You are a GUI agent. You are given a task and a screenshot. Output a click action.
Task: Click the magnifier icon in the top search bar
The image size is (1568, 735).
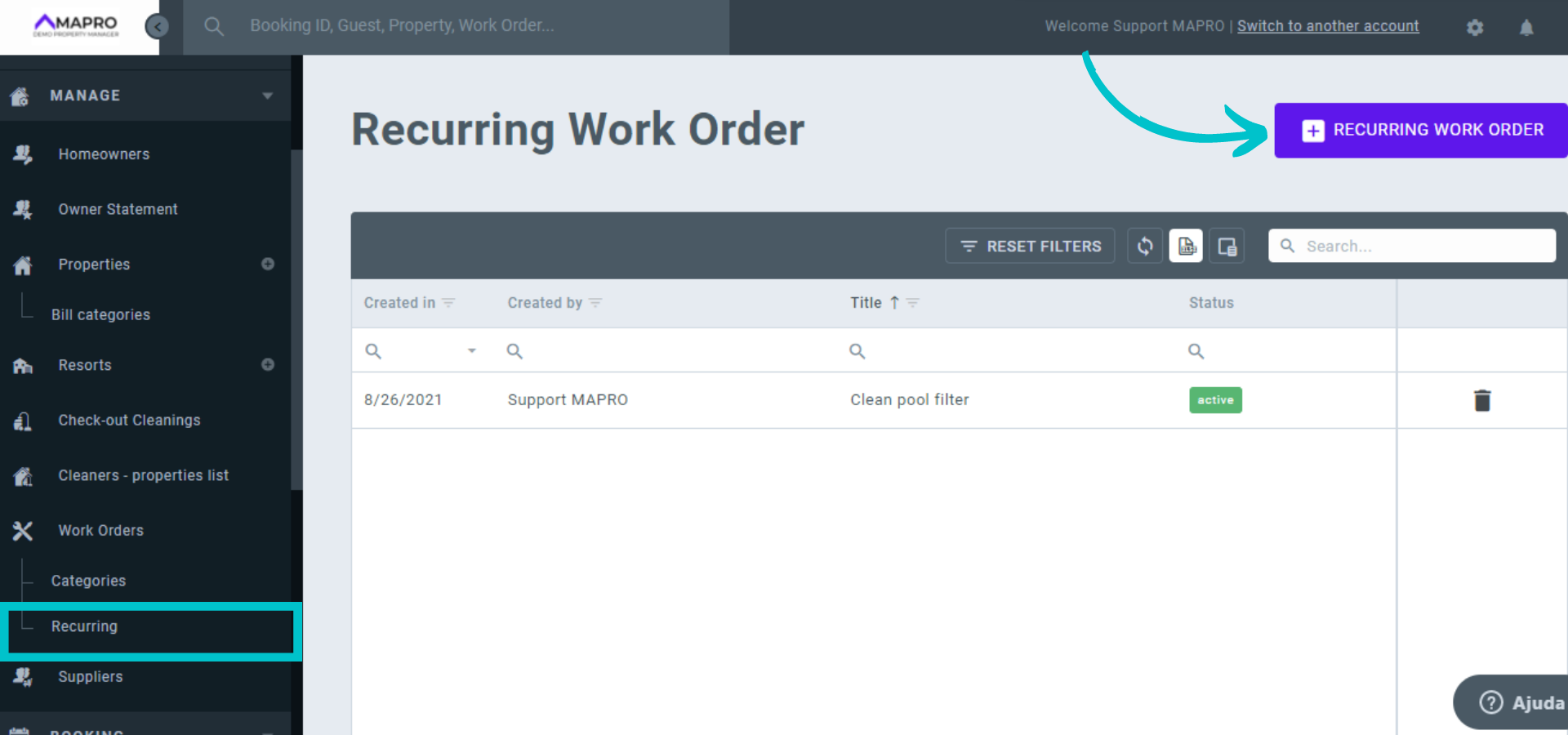pos(214,25)
